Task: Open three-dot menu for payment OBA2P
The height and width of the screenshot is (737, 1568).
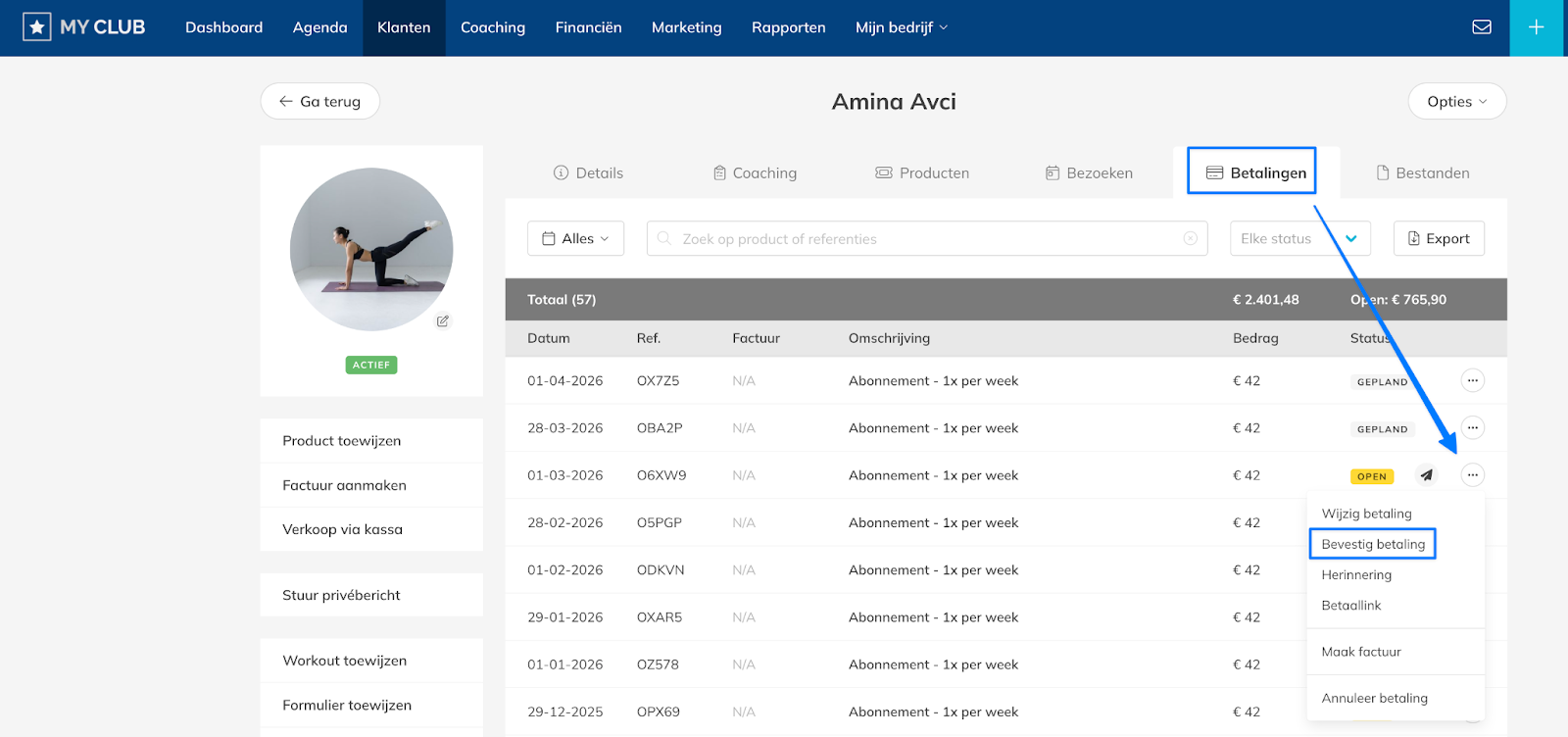Action: 1472,428
